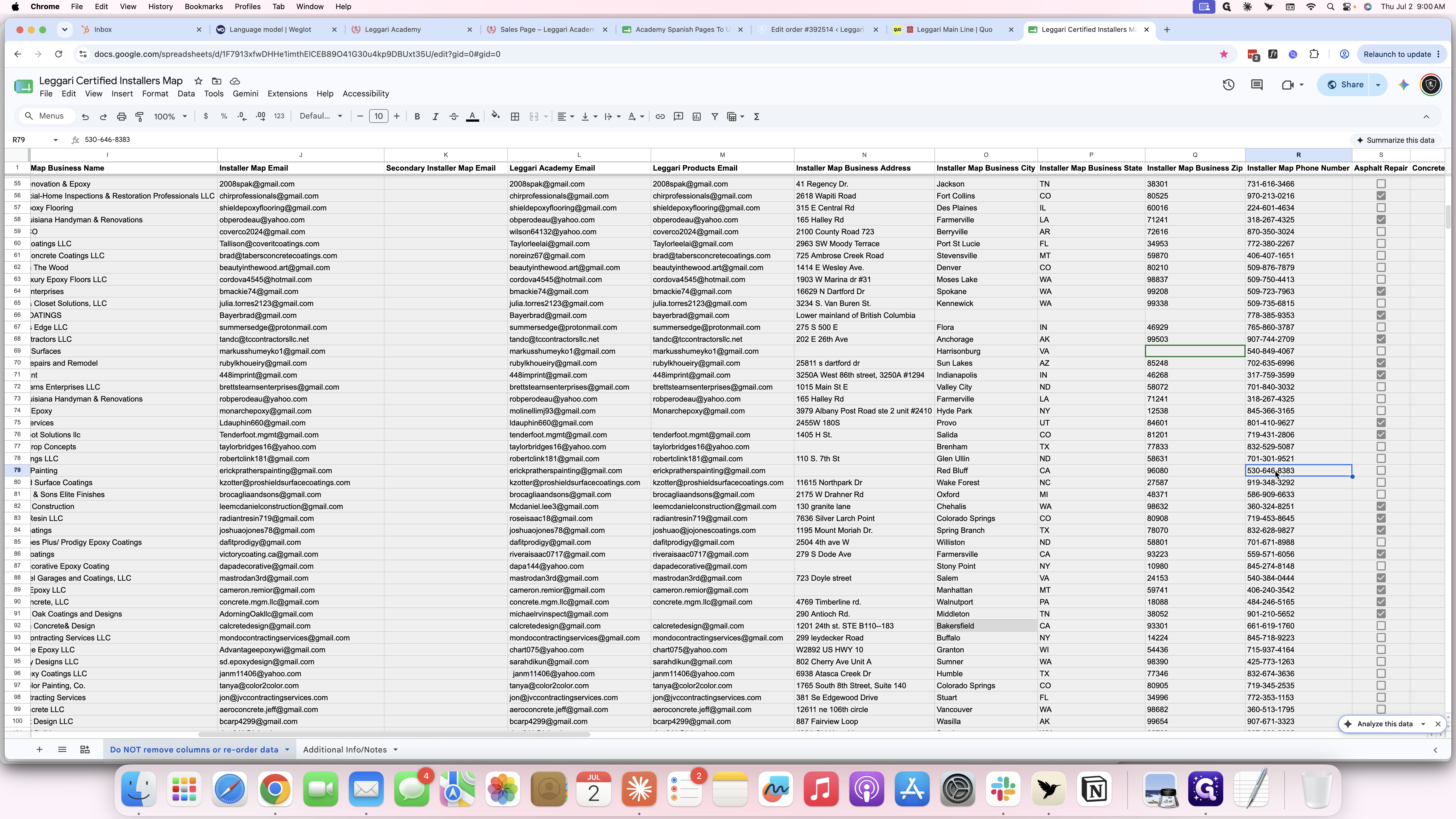Click the paint format icon
The height and width of the screenshot is (819, 1456).
tap(140, 116)
